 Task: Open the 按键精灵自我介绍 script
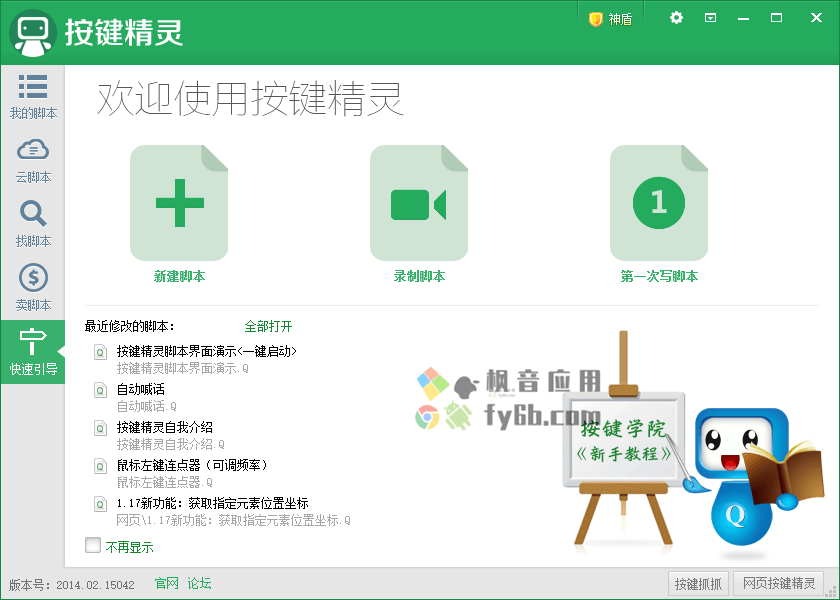164,428
